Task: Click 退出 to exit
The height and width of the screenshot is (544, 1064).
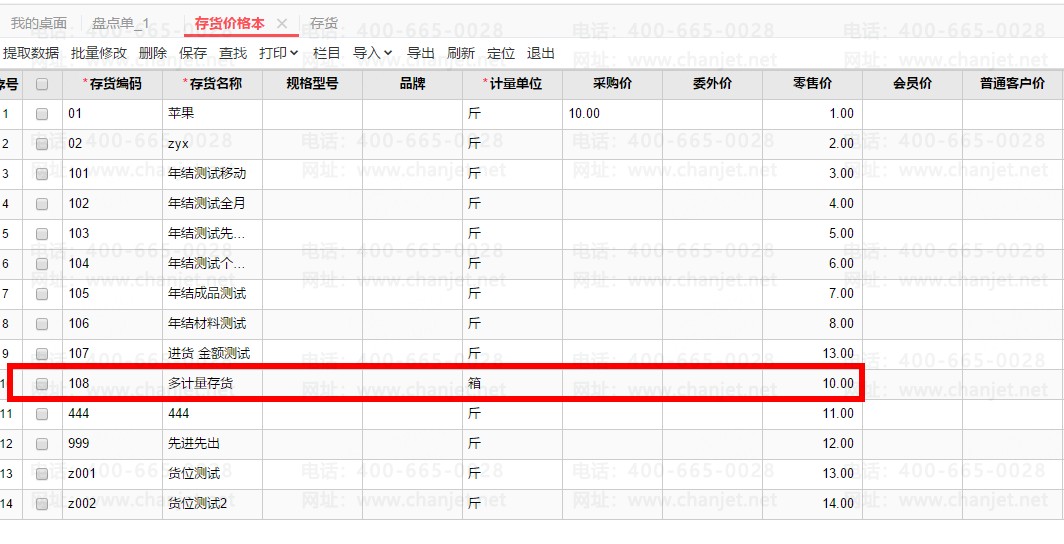Action: click(541, 53)
